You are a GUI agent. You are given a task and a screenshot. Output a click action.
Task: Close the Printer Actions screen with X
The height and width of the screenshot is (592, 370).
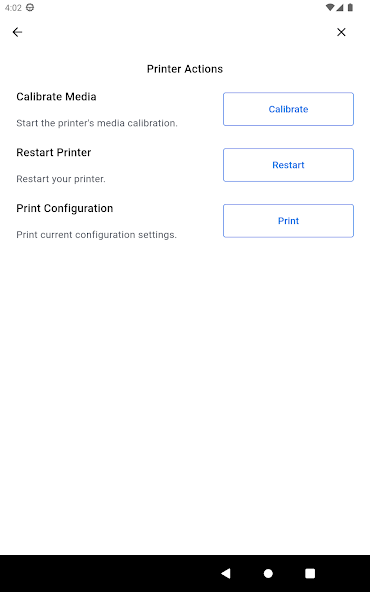[x=341, y=32]
